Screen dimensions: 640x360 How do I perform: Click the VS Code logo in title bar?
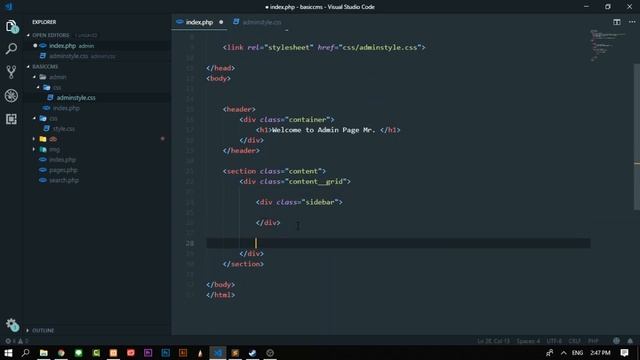9,7
